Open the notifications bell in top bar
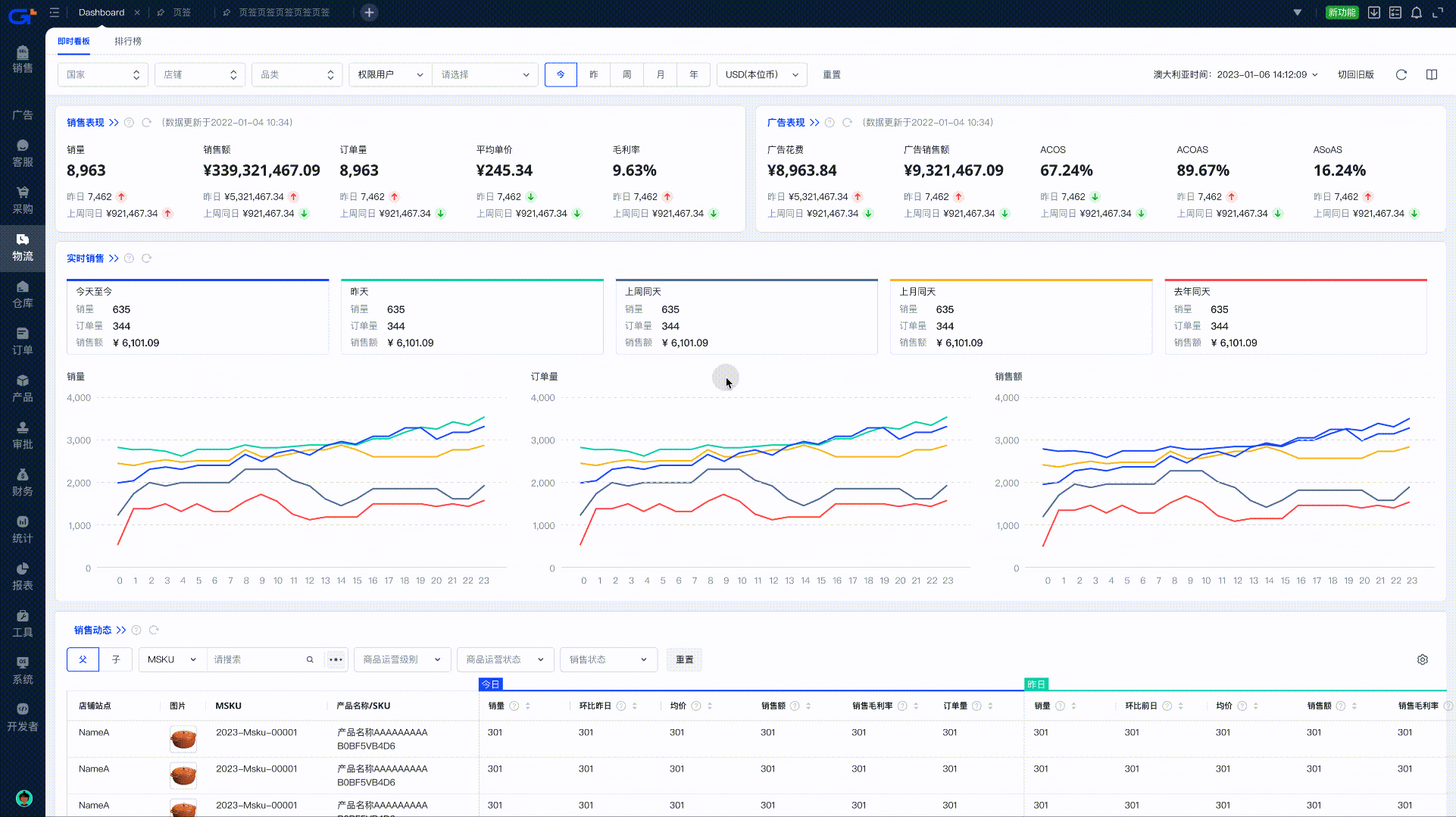The image size is (1456, 817). [1417, 12]
